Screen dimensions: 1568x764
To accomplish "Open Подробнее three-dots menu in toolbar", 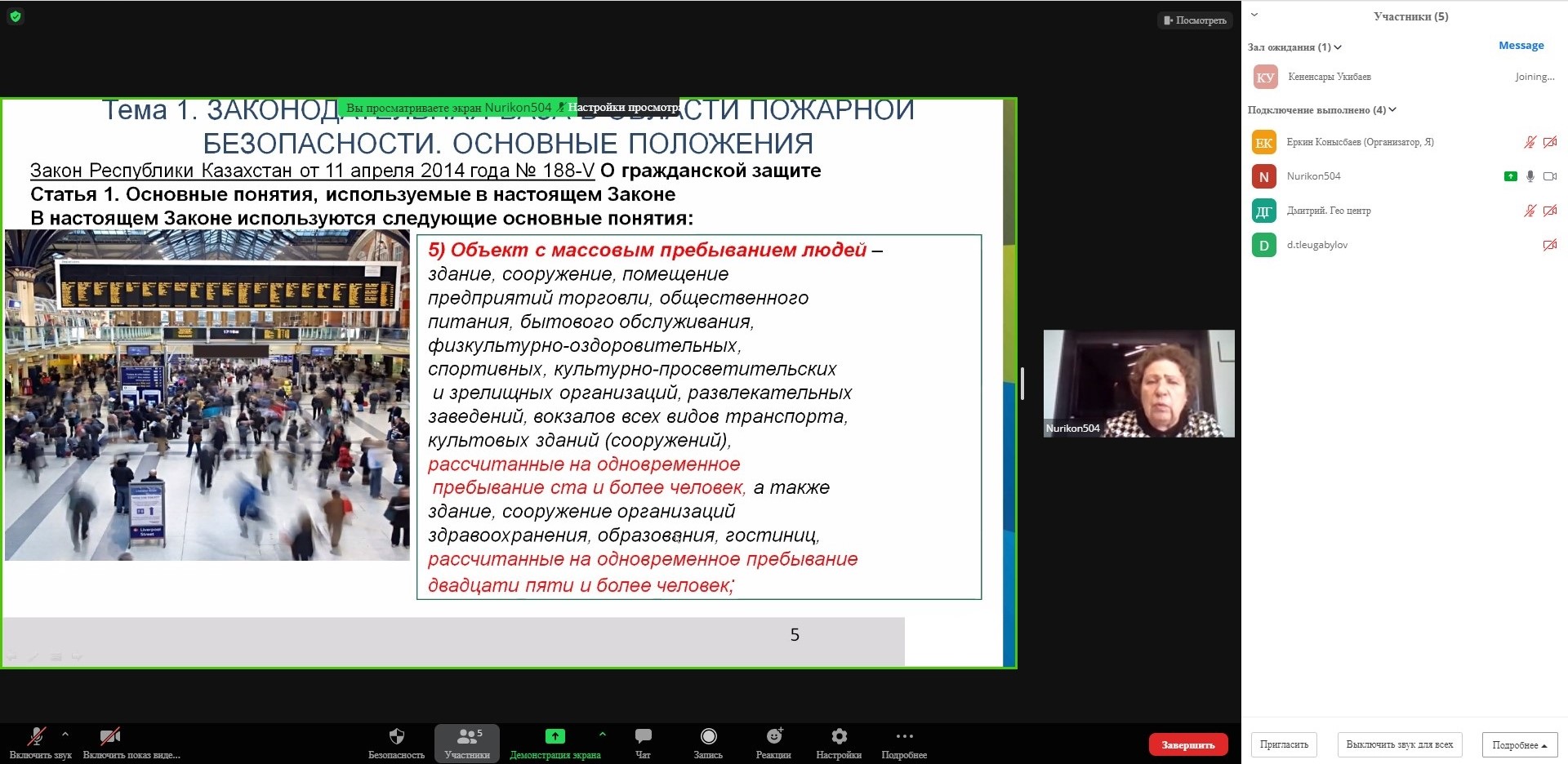I will click(904, 737).
